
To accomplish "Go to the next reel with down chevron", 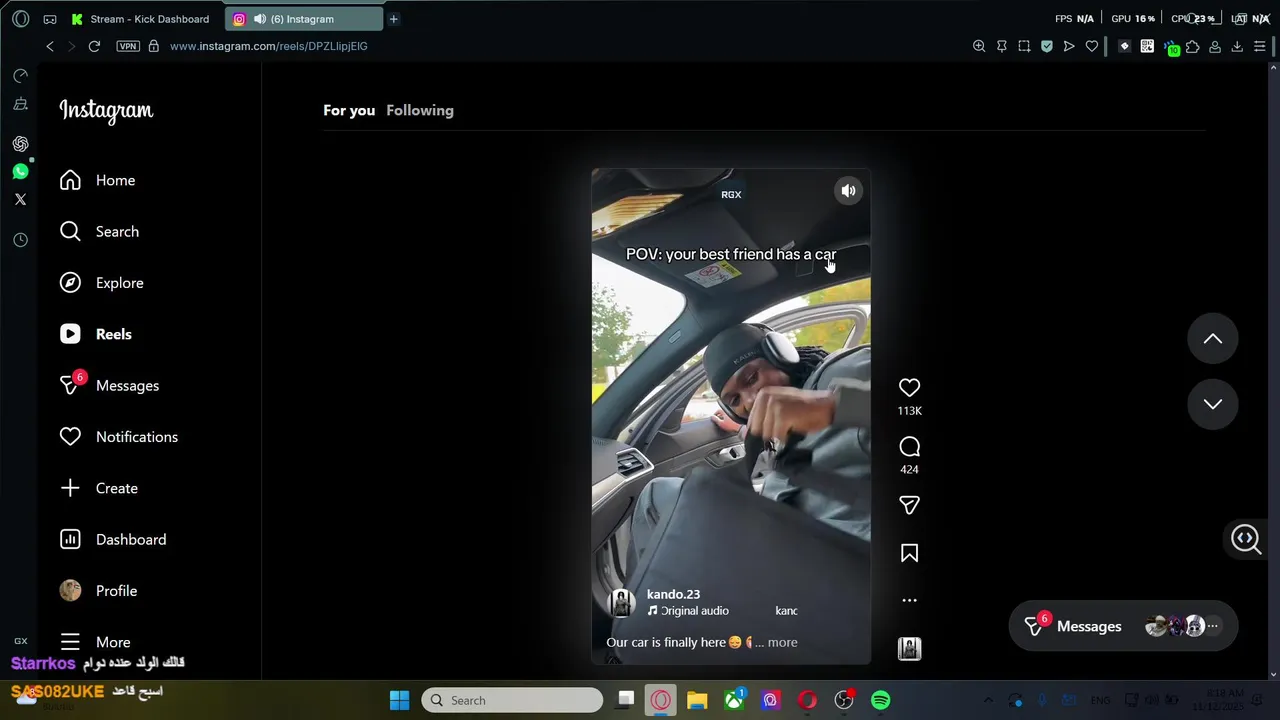I will tap(1212, 404).
